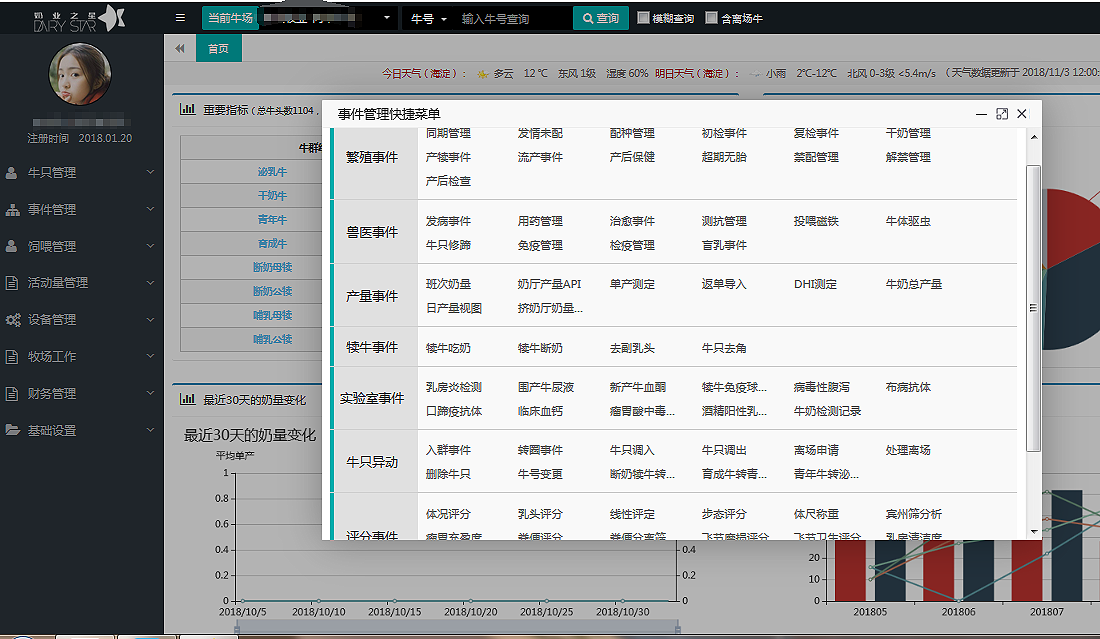Expand the 牛只管理 sidebar menu
Screen dimensions: 1100x639
click(x=80, y=173)
